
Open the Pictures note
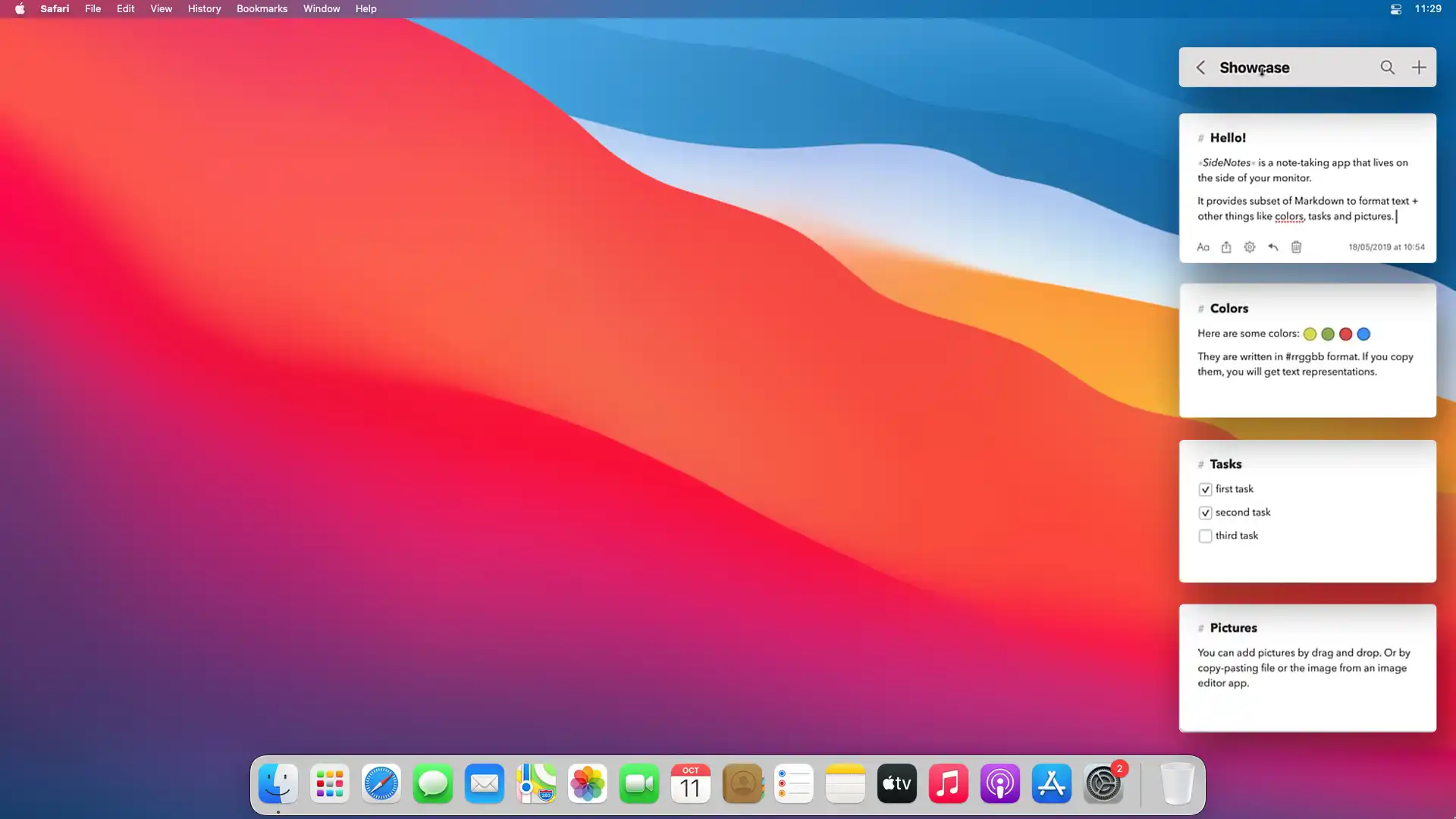point(1307,667)
